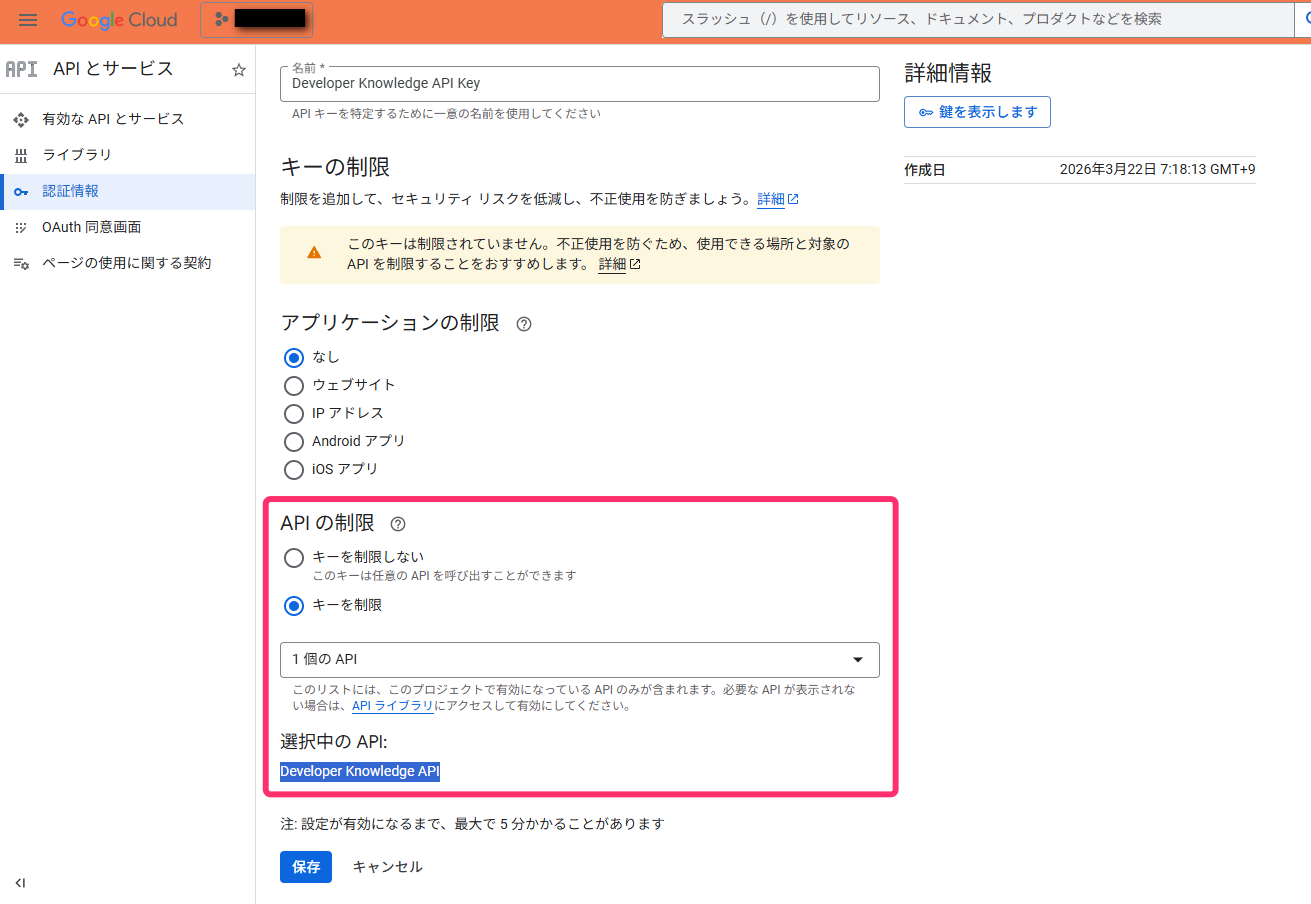
Task: Go to ライブラリ in the sidebar
Action: point(77,155)
